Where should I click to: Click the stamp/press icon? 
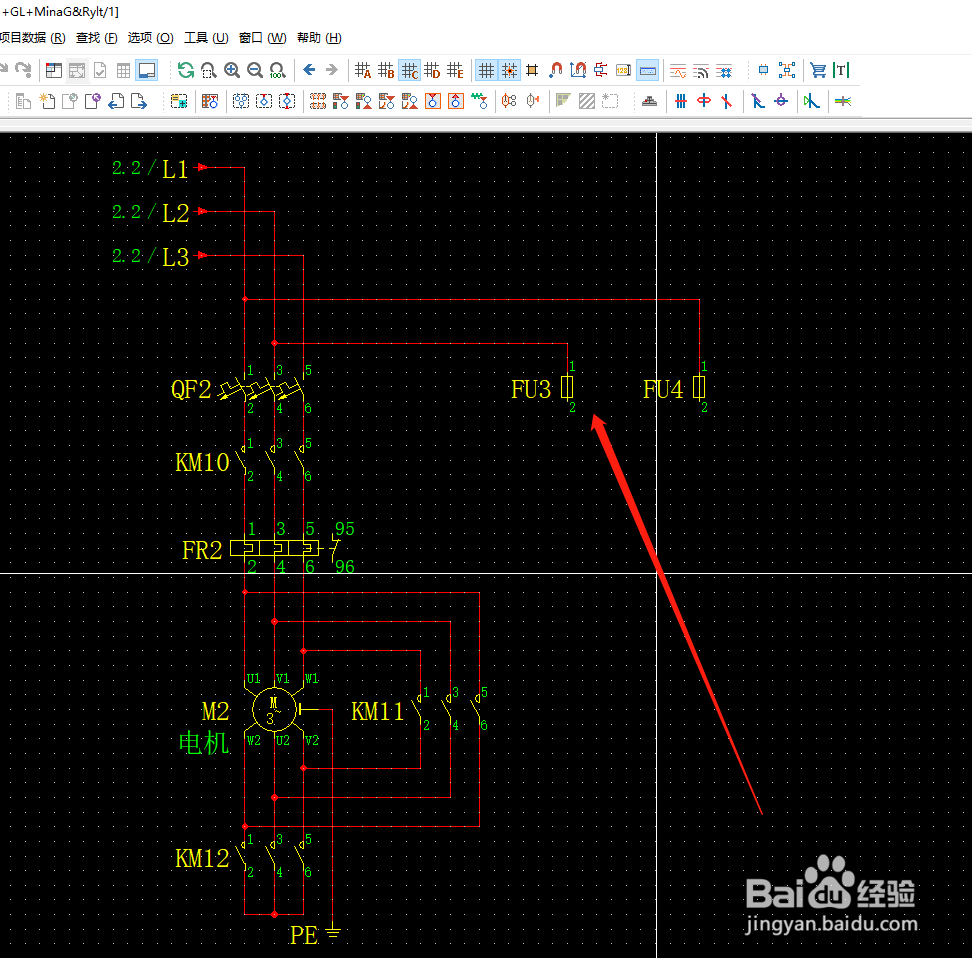[649, 101]
